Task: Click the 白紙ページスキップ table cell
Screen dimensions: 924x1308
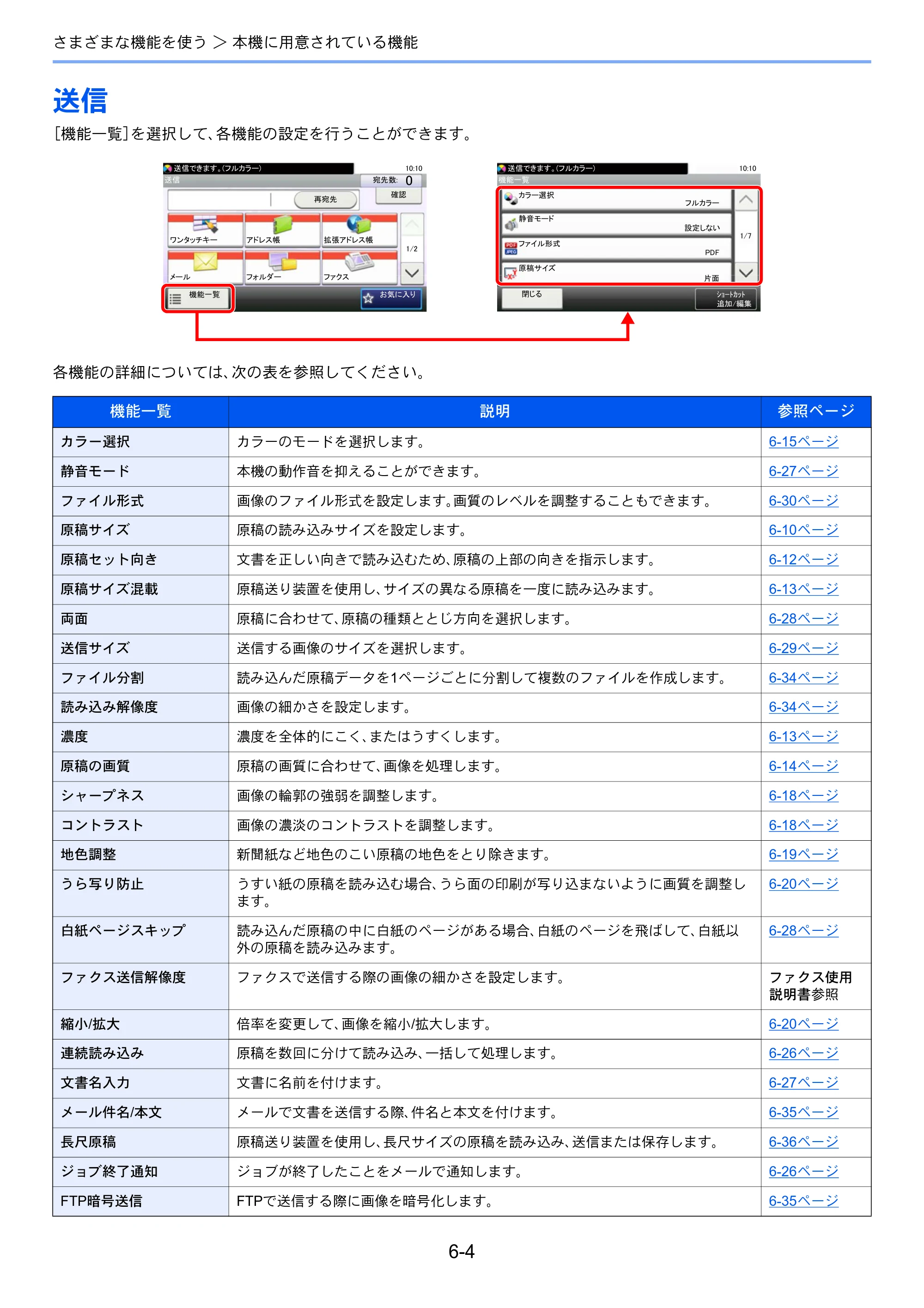Action: [140, 940]
